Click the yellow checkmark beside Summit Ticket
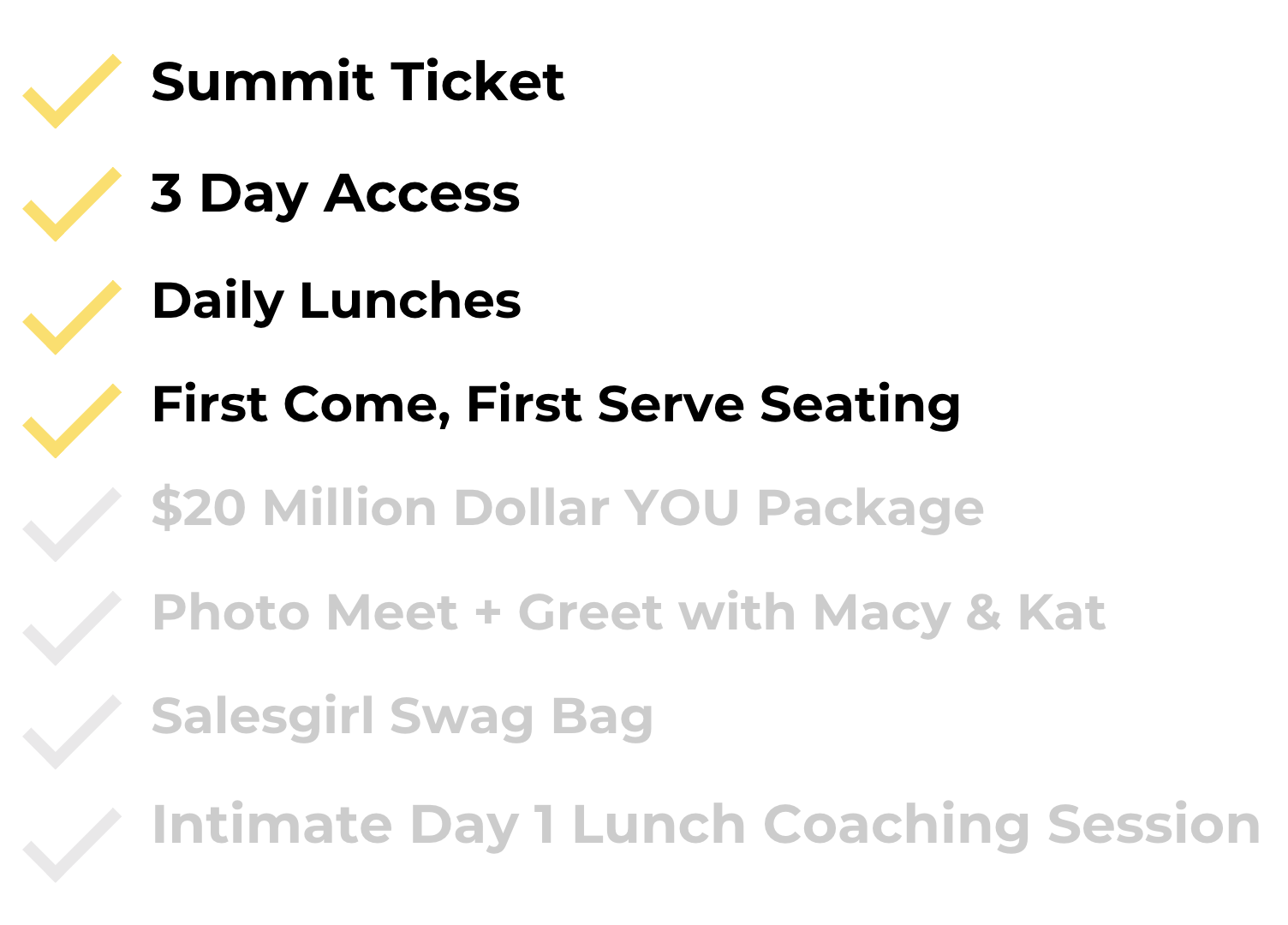Image resolution: width=1288 pixels, height=925 pixels. [70, 92]
